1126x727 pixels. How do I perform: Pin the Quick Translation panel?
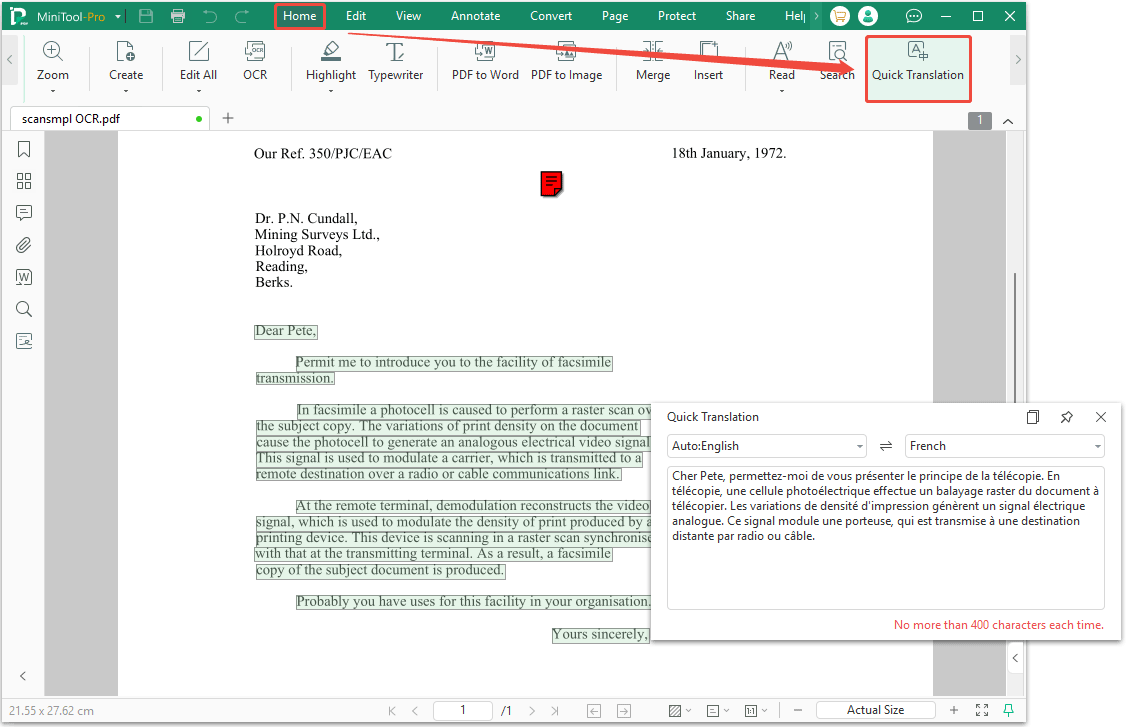tap(1066, 416)
